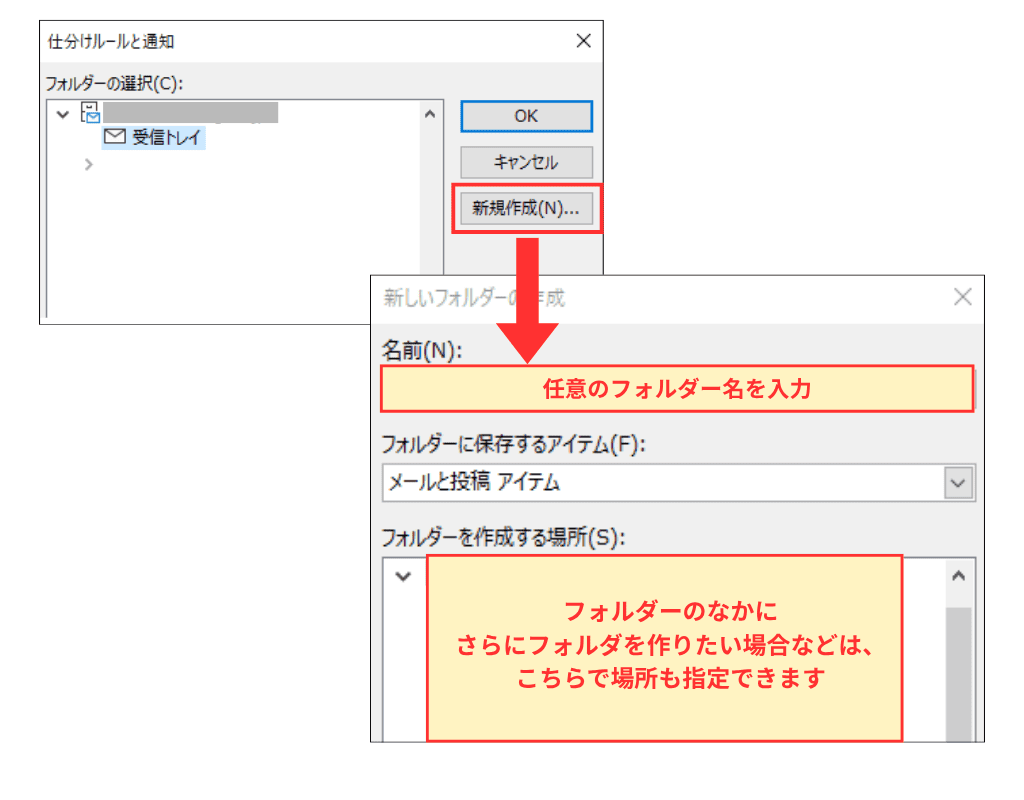The image size is (1024, 800).
Task: Click the 仕分けルールと通知 title bar
Action: pos(300,40)
